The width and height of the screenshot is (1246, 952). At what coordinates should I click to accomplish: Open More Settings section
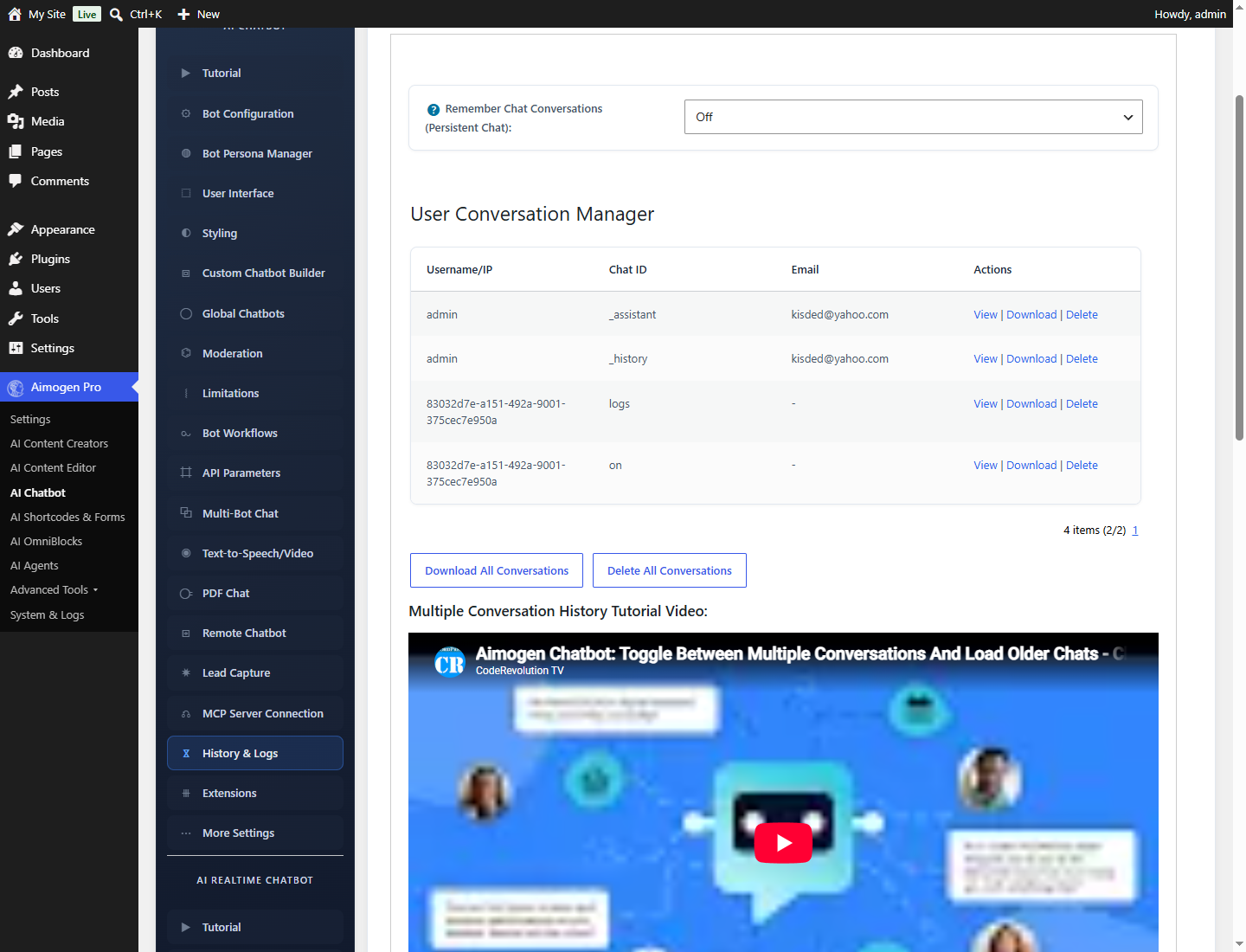tap(255, 833)
